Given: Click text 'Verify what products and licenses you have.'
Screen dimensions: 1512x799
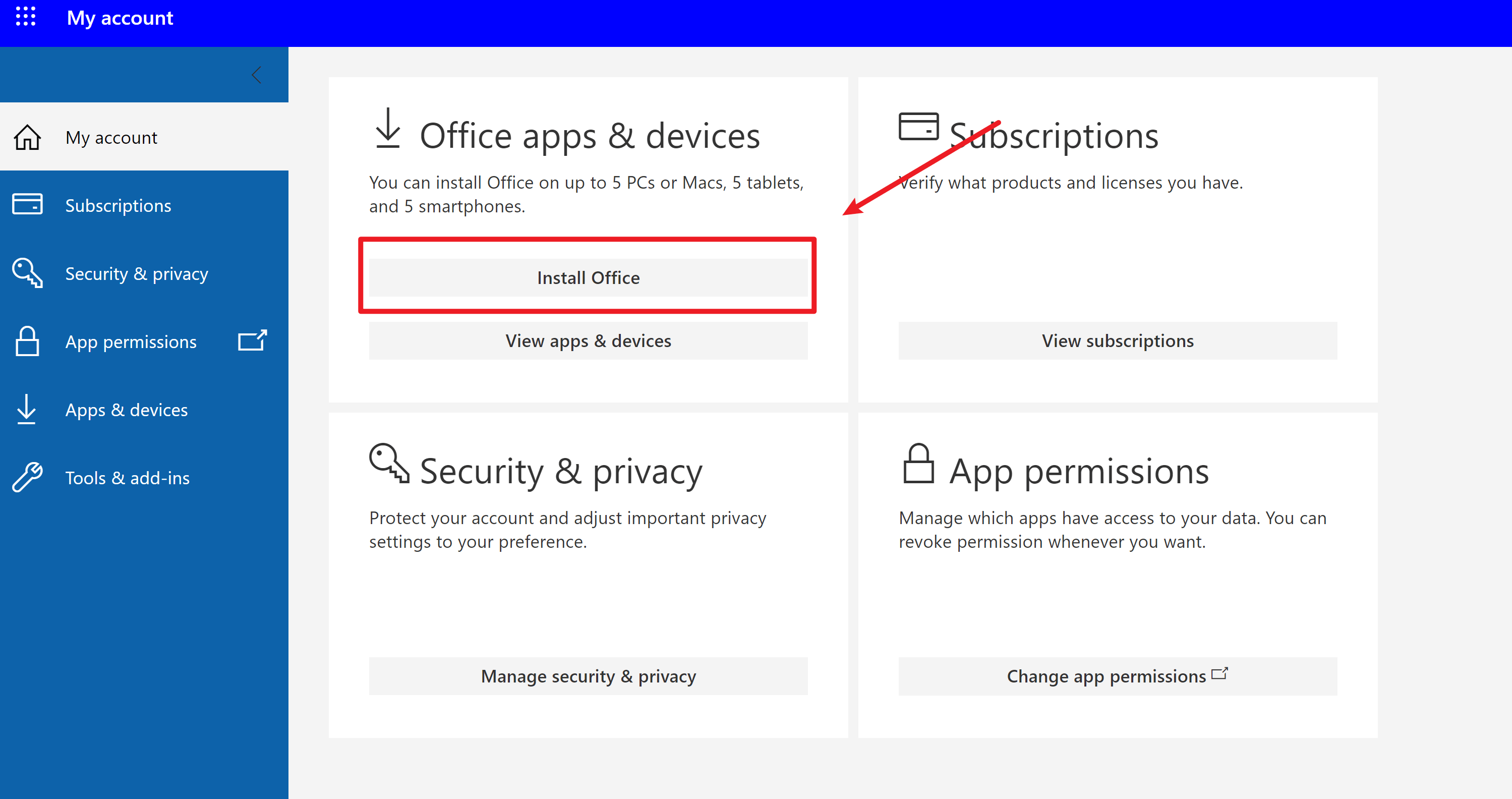Looking at the screenshot, I should click(1071, 183).
